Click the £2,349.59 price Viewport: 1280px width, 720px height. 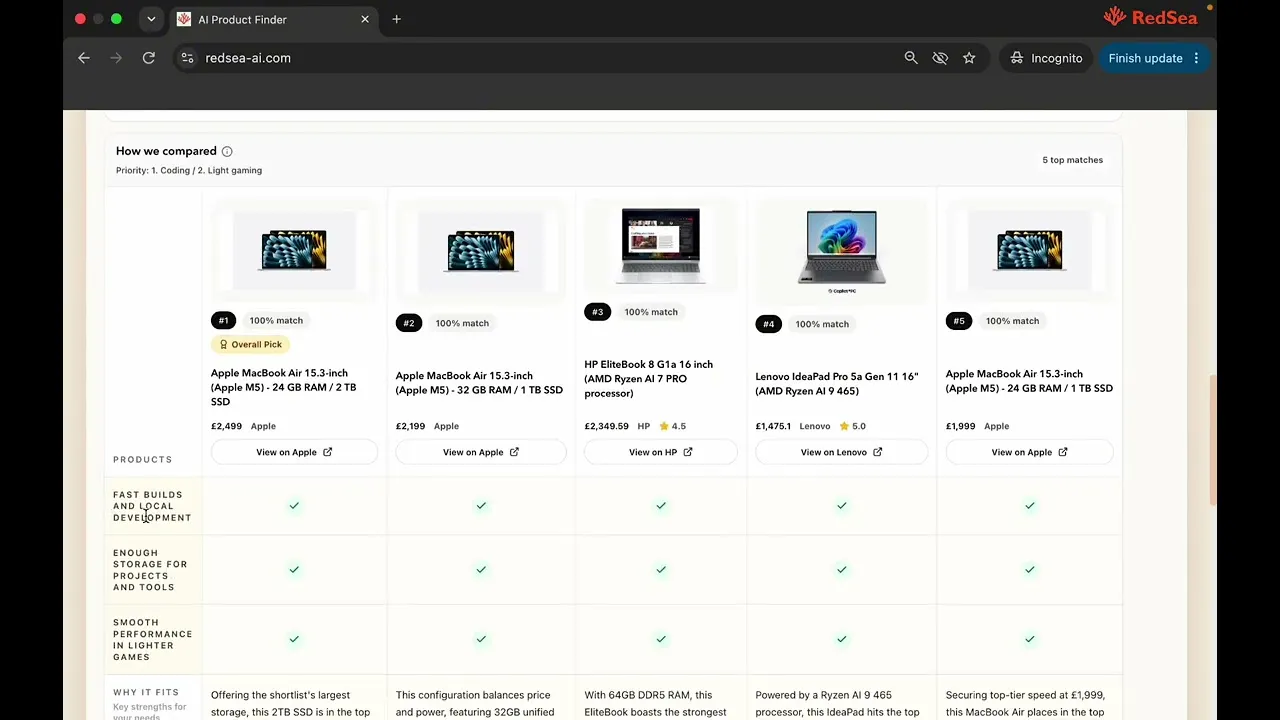click(607, 426)
